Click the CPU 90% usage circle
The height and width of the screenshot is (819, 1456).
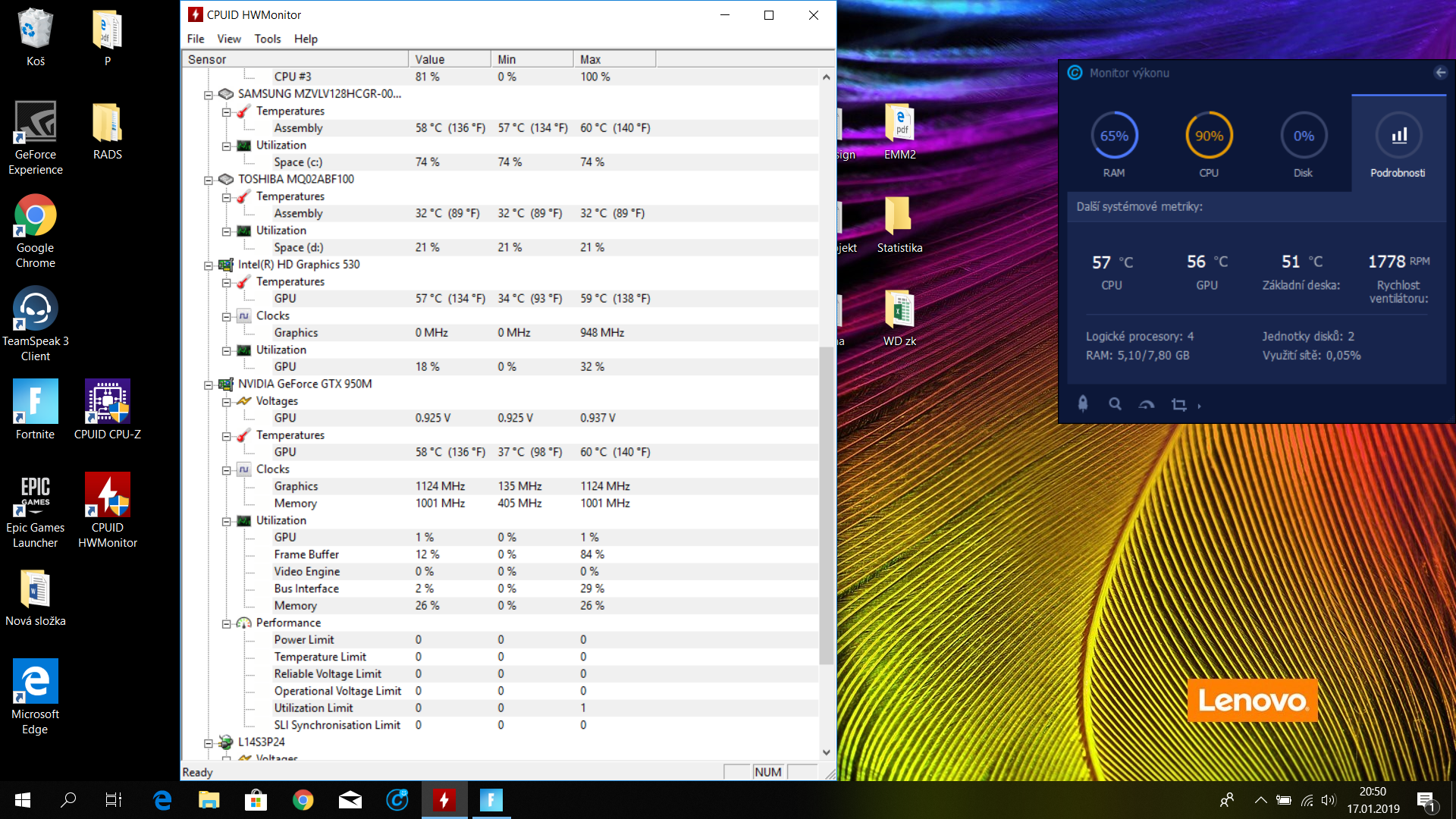coord(1209,136)
